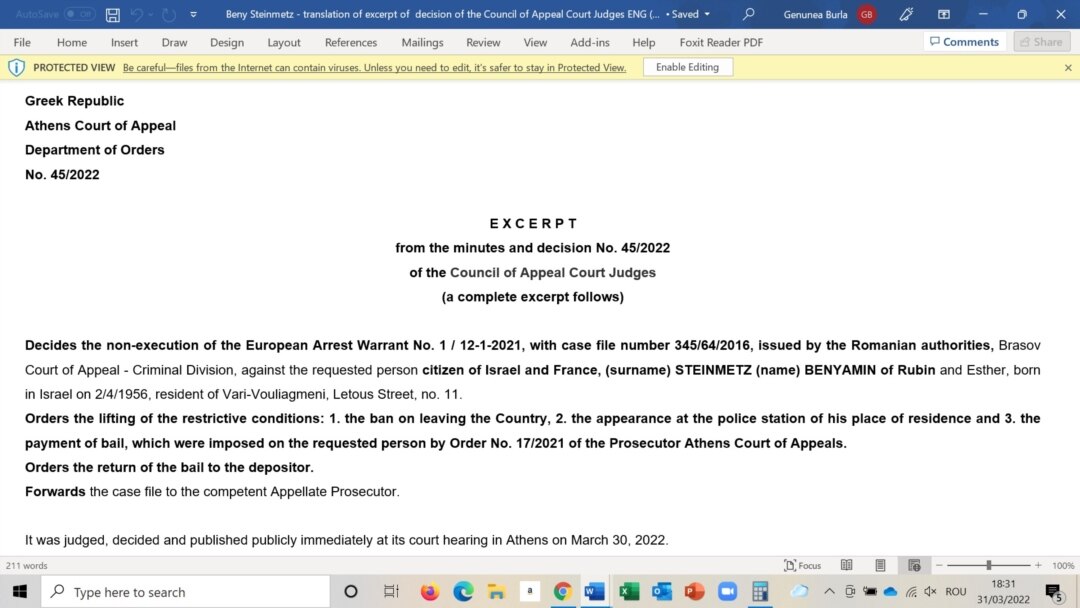
Task: Switch to Web Layout view icon
Action: (x=914, y=565)
